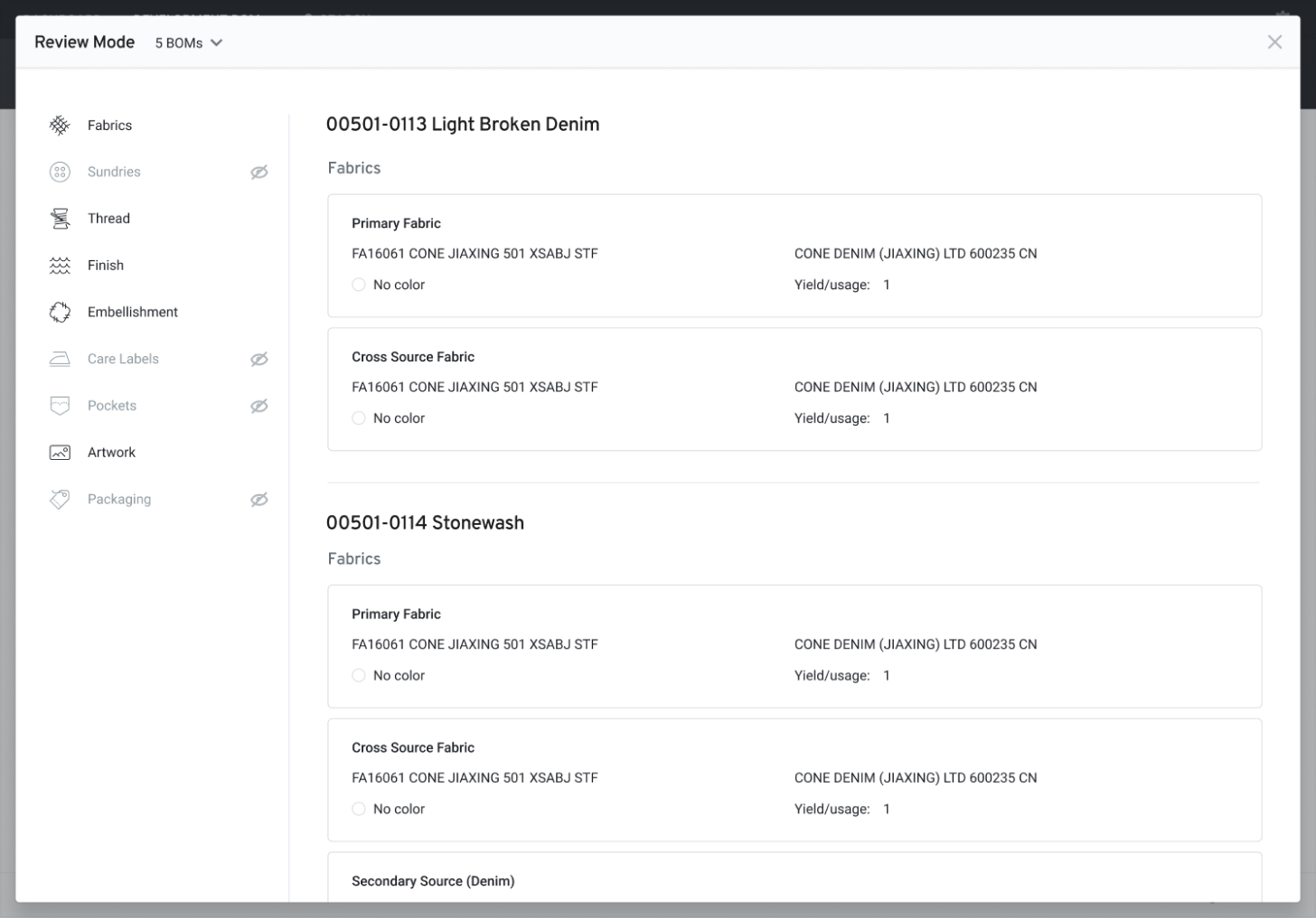Select Fabrics category label
The width and height of the screenshot is (1316, 918).
109,126
